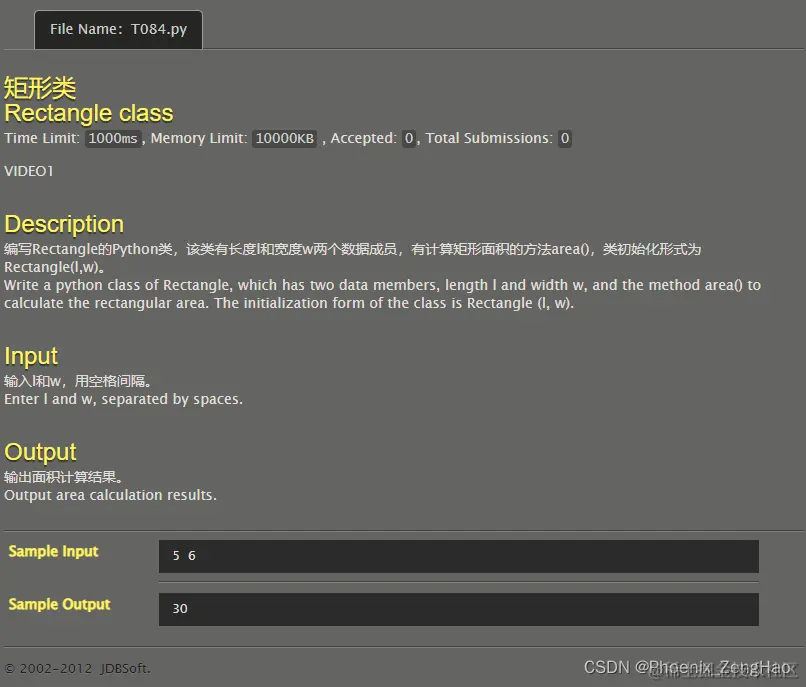The height and width of the screenshot is (687, 806).
Task: Click the 1000ms time limit value
Action: click(x=113, y=138)
